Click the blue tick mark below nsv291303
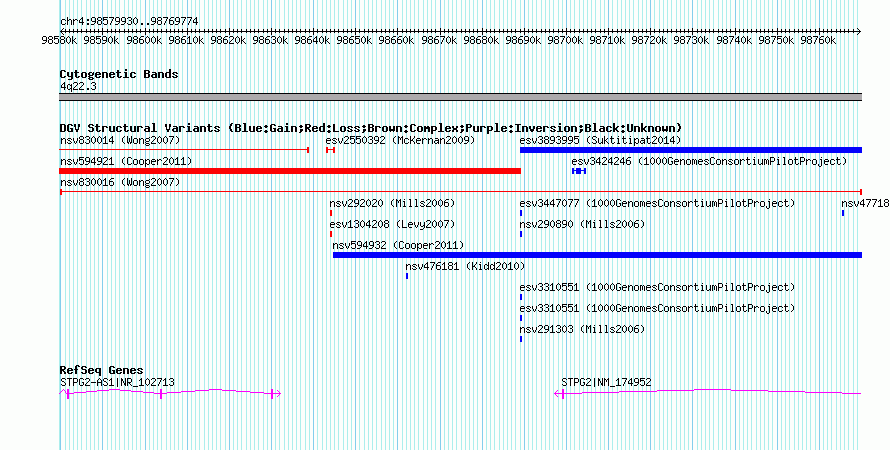 (521, 339)
